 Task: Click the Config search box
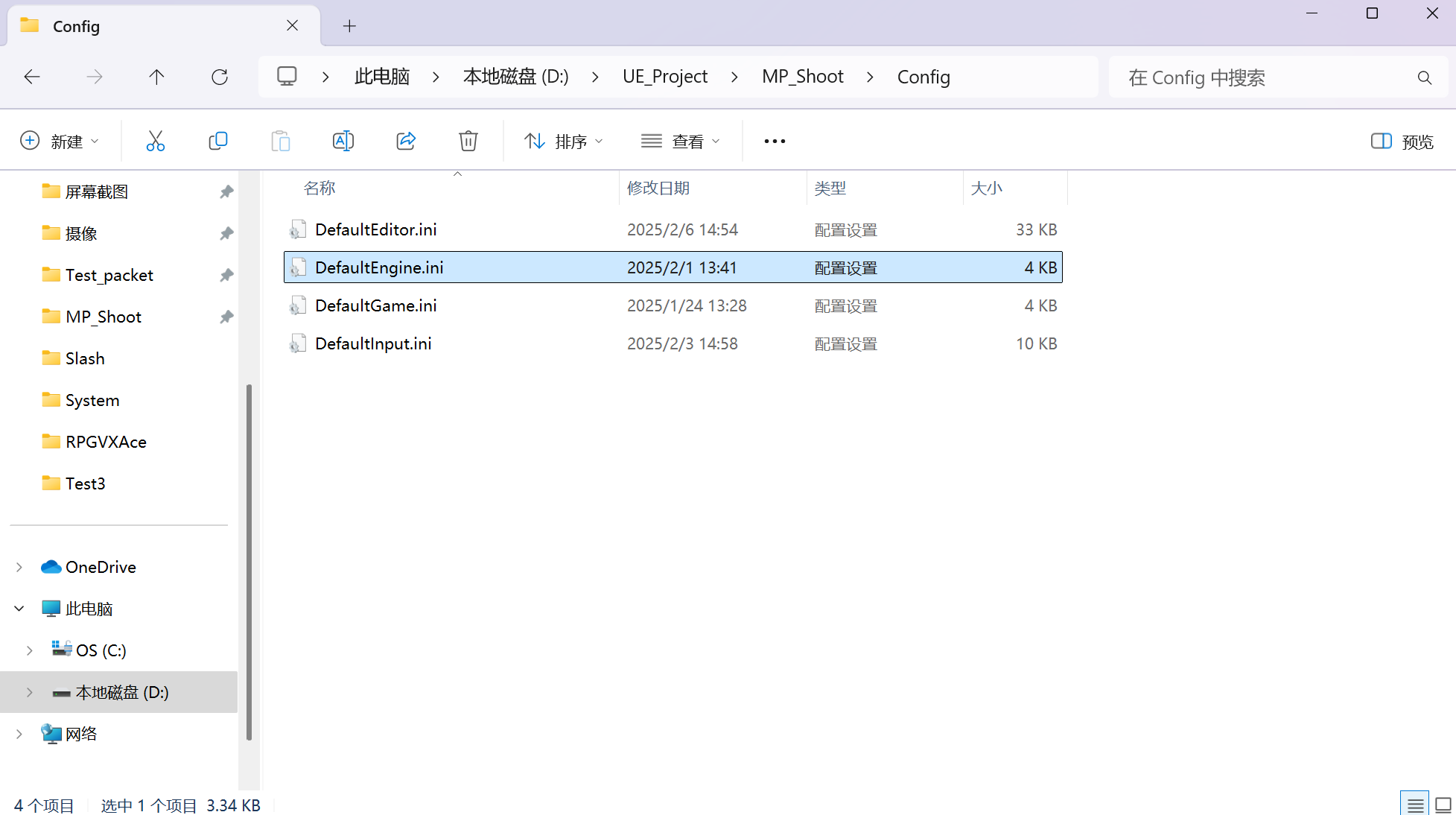pyautogui.click(x=1266, y=77)
